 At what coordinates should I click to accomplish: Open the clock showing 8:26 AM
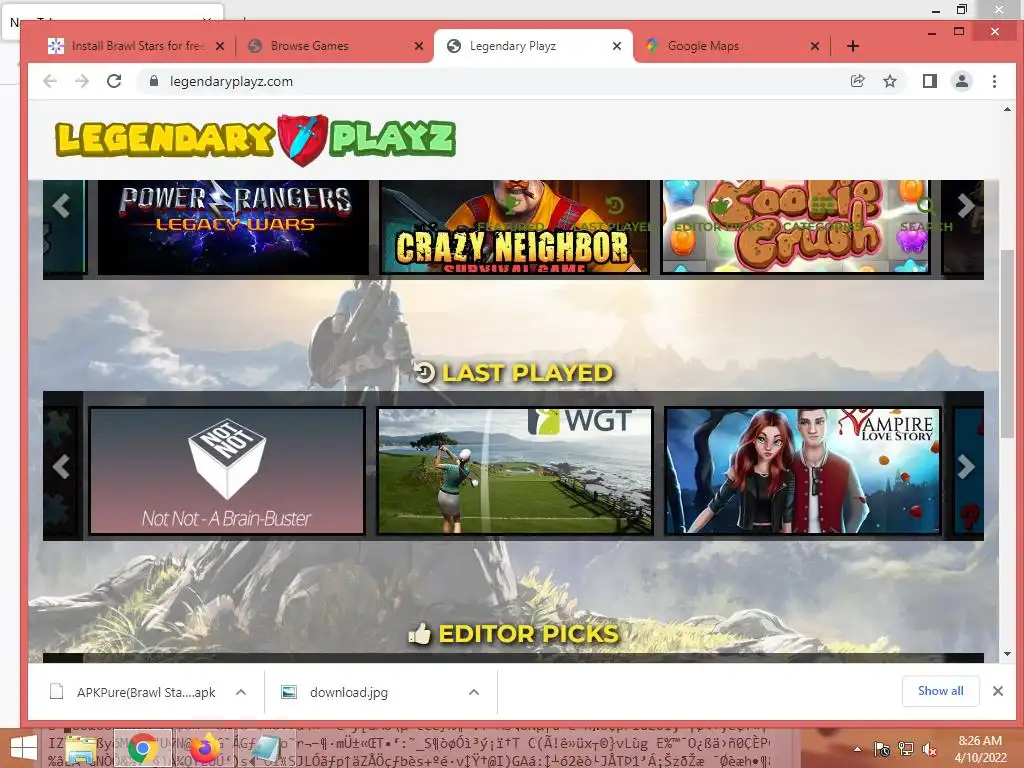pos(980,749)
